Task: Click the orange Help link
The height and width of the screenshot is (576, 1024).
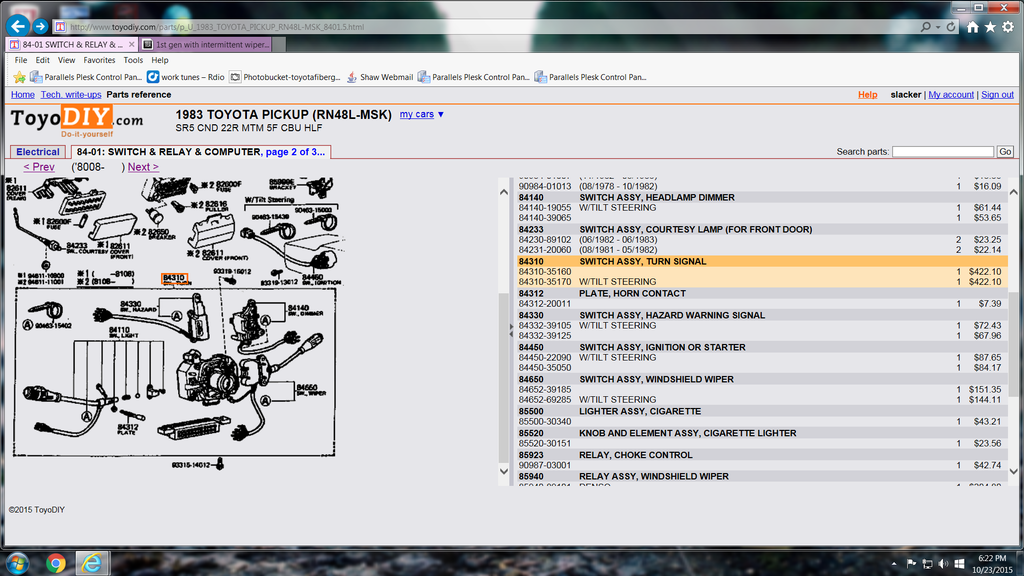Action: click(867, 95)
